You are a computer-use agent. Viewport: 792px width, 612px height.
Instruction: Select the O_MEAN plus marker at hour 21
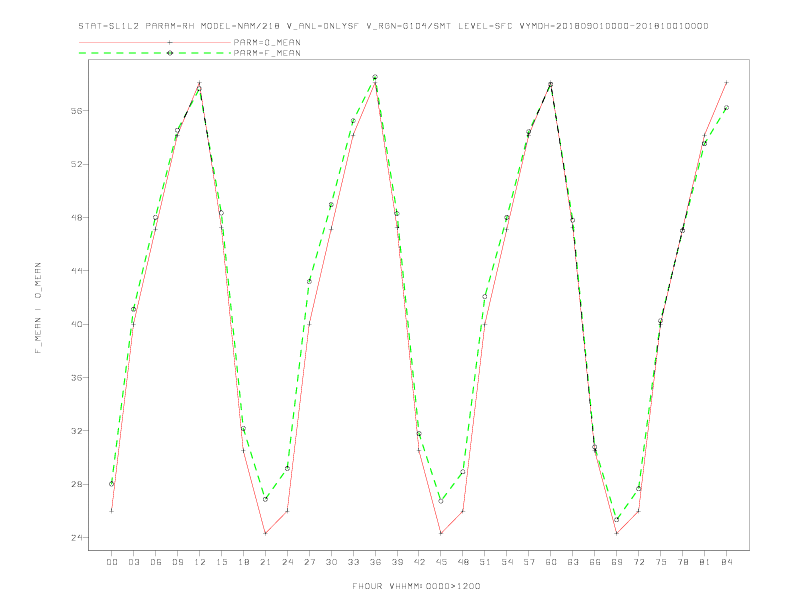265,533
